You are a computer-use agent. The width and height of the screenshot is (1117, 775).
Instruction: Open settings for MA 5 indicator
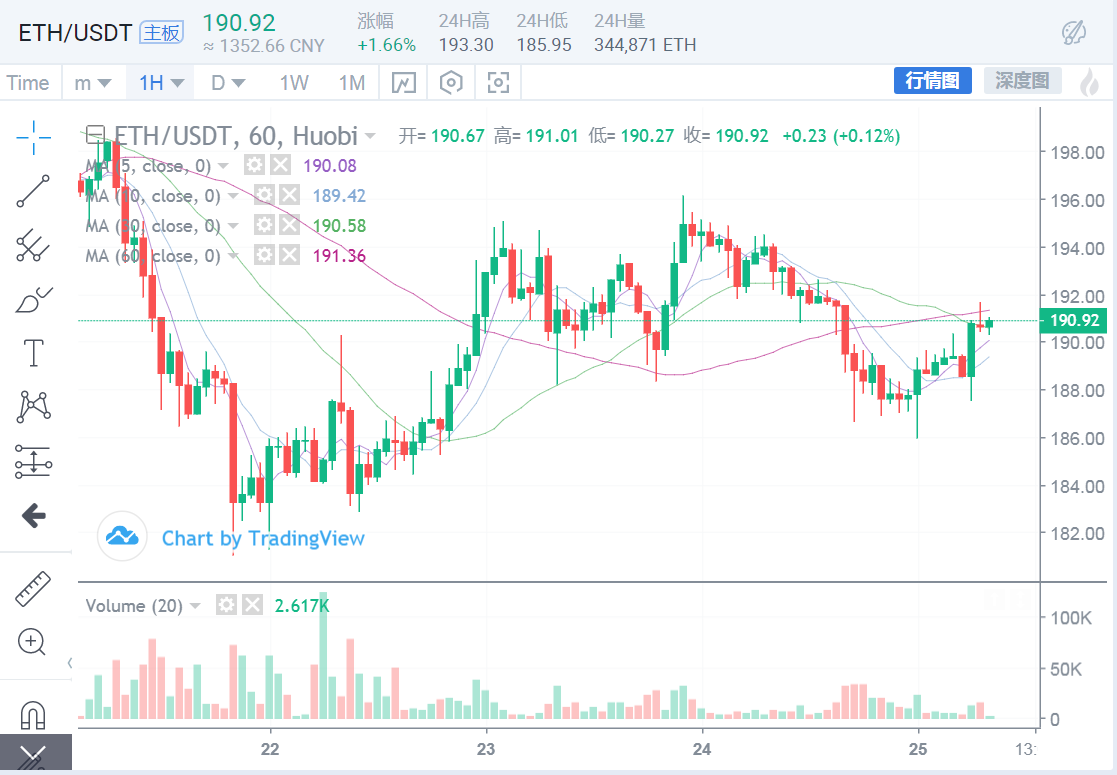click(254, 165)
